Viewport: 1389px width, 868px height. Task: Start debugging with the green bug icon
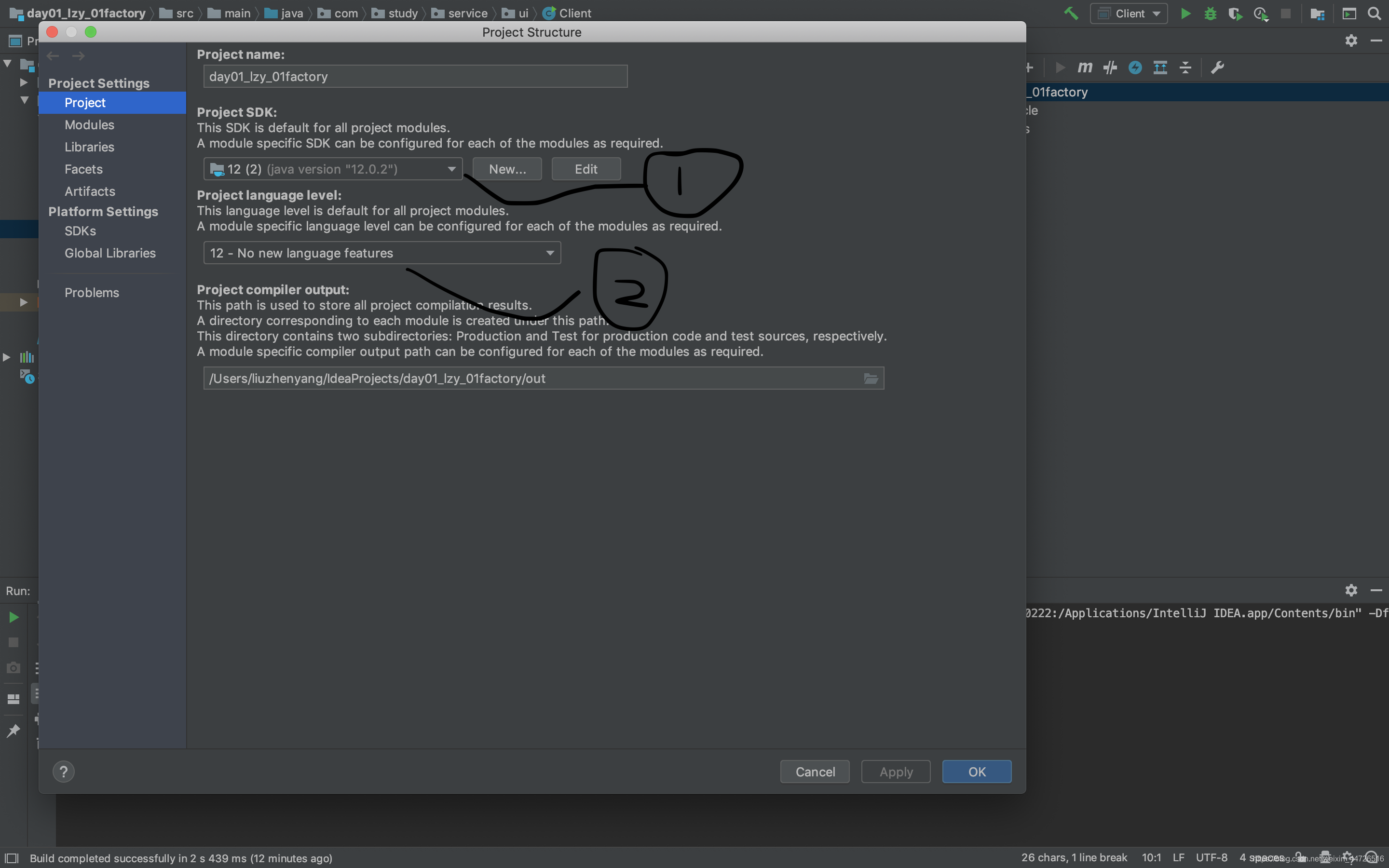[x=1211, y=13]
